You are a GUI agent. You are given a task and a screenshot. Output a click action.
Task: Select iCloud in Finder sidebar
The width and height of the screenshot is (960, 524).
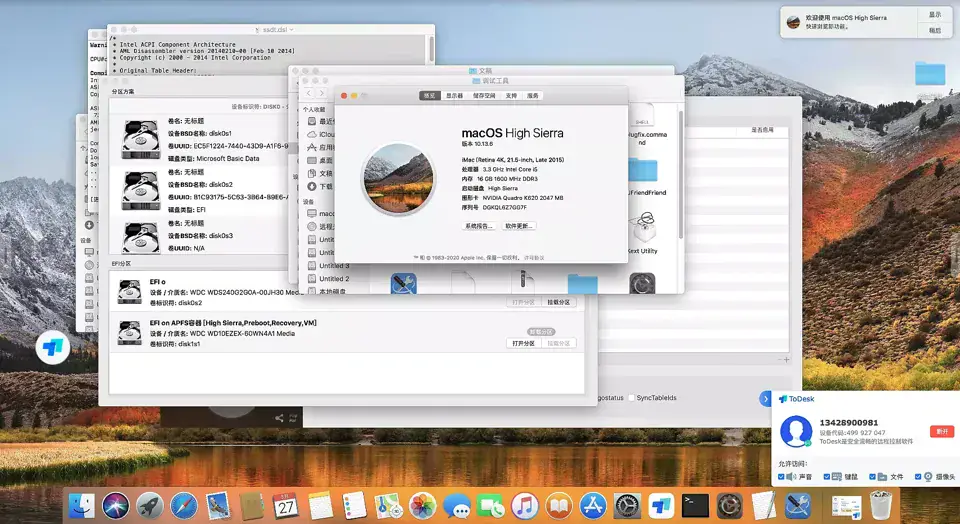[x=326, y=134]
